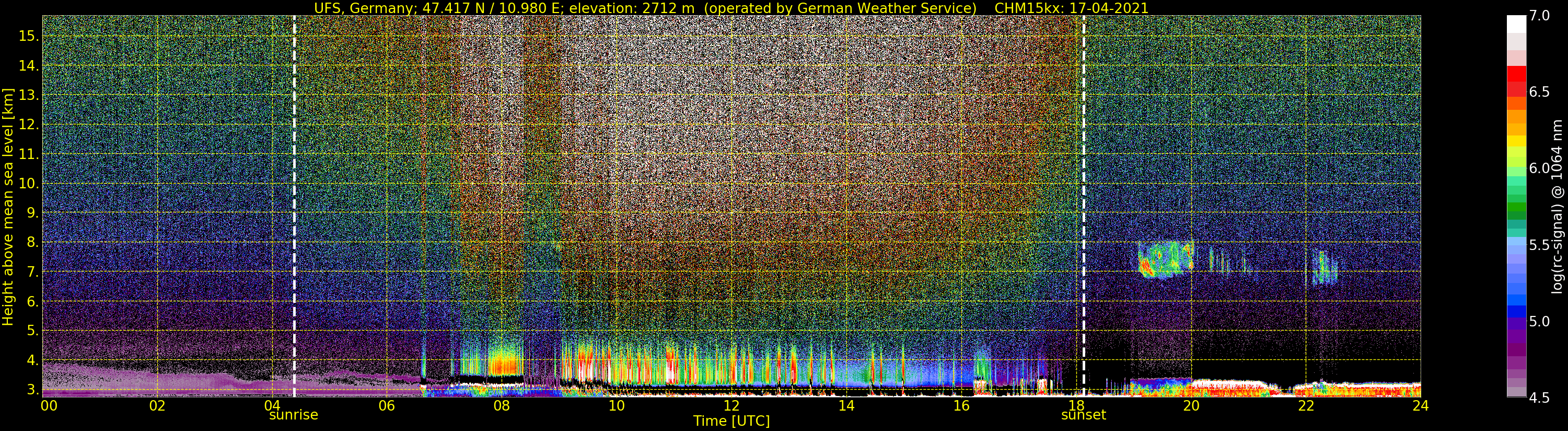This screenshot has height=431, width=1568.
Task: Click the time tick label '08'
Action: [502, 406]
